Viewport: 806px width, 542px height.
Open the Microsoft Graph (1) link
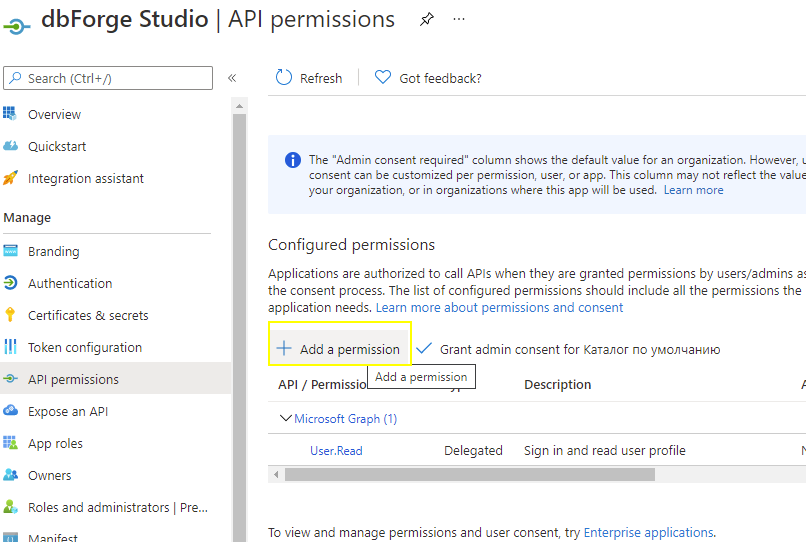pos(345,419)
